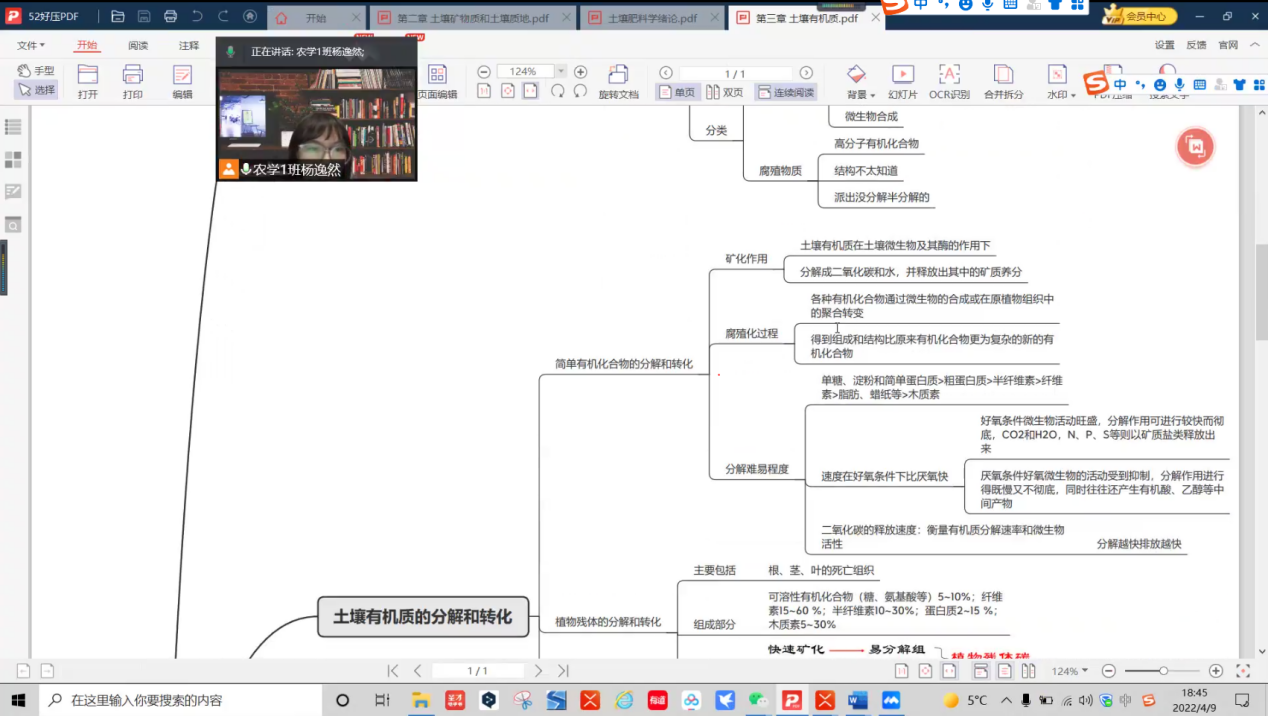The width and height of the screenshot is (1268, 716).
Task: Click the OCR识别 tool icon
Action: click(949, 80)
